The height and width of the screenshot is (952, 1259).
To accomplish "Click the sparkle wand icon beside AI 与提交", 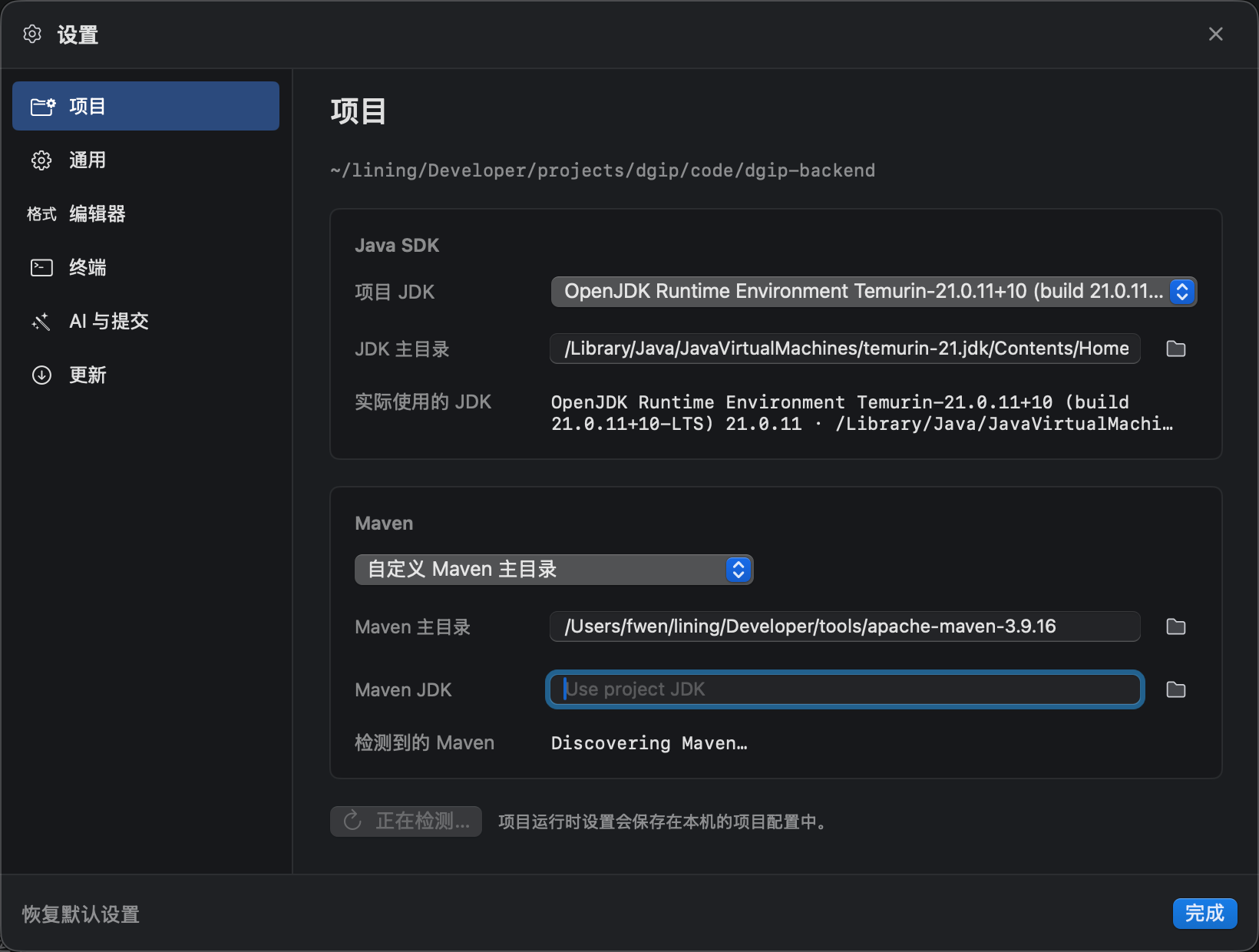I will point(41,322).
